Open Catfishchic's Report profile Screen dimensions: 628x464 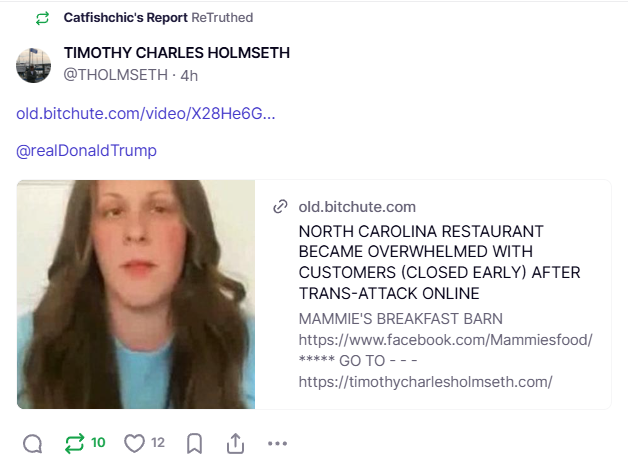pos(125,18)
